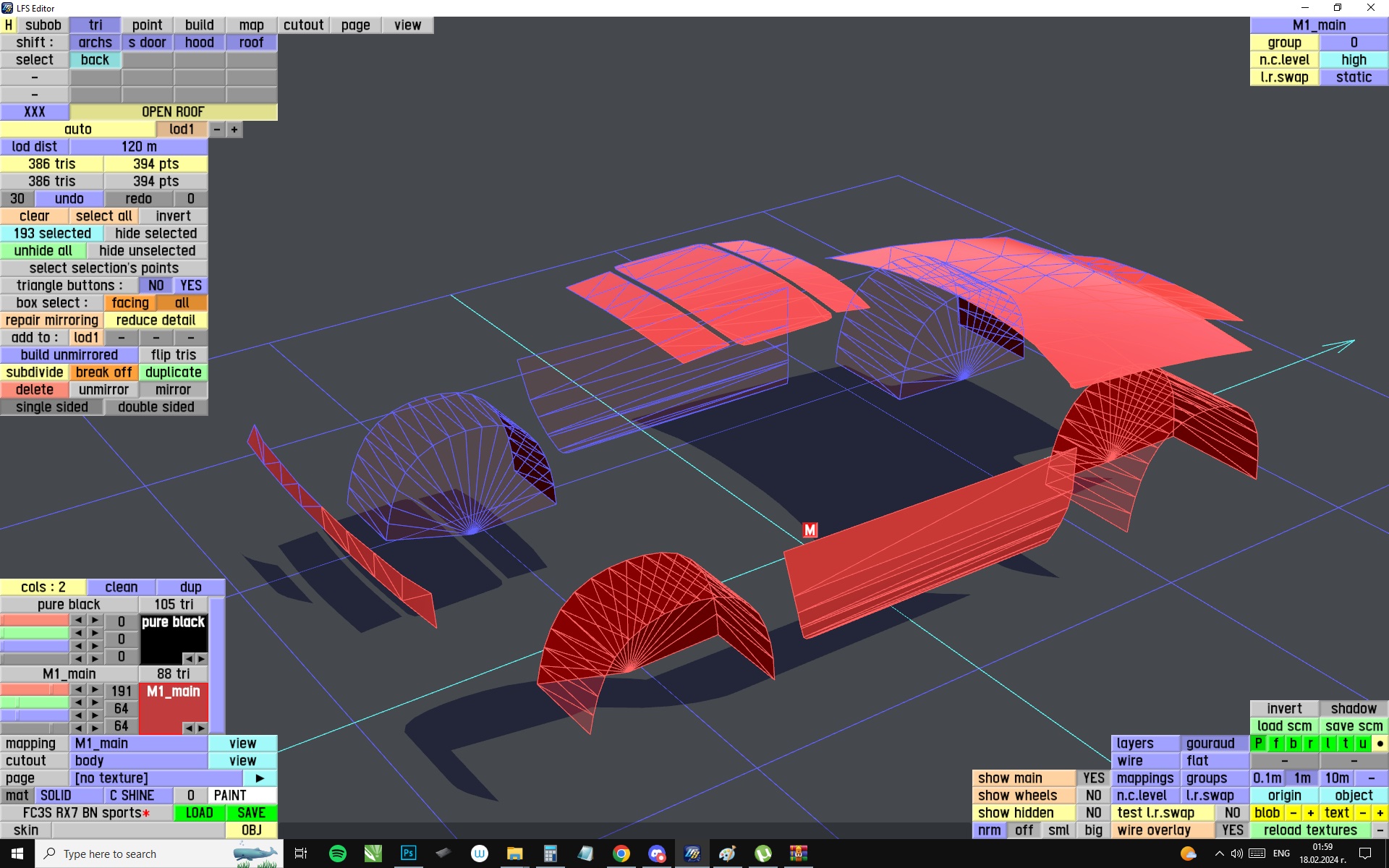This screenshot has height=868, width=1389.
Task: Click the green SAVE button
Action: point(251,813)
